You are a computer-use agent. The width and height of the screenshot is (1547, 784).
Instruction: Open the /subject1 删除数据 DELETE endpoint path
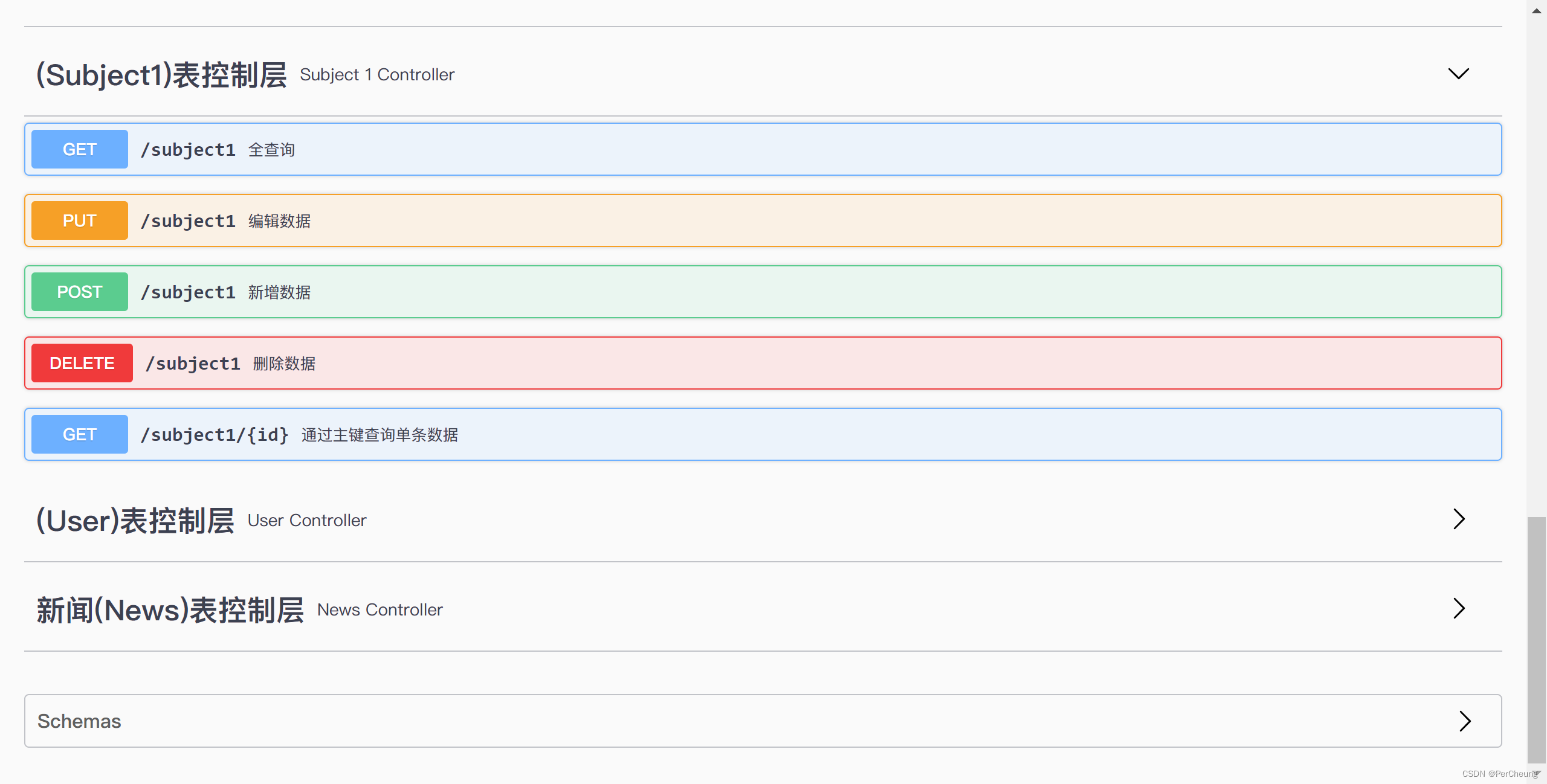pos(193,364)
